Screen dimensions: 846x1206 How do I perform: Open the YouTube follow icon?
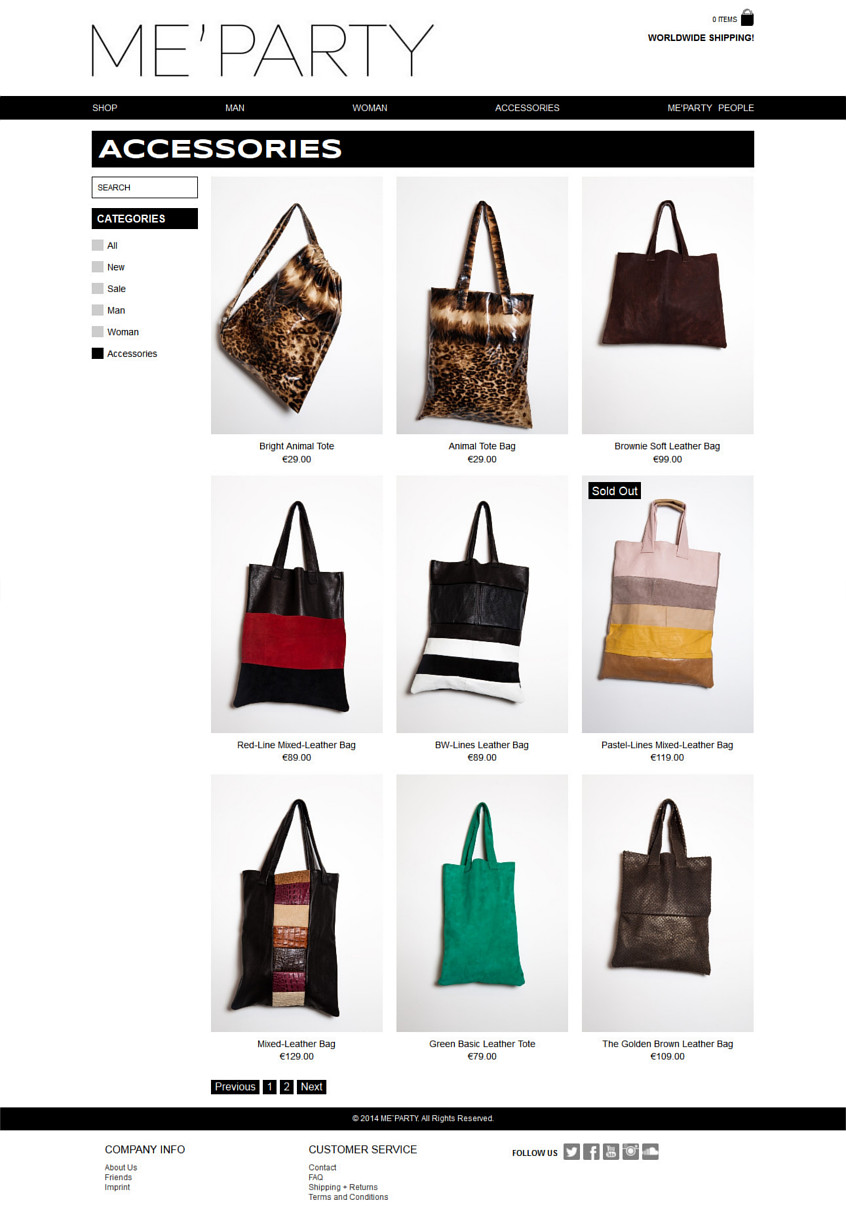pos(611,1152)
